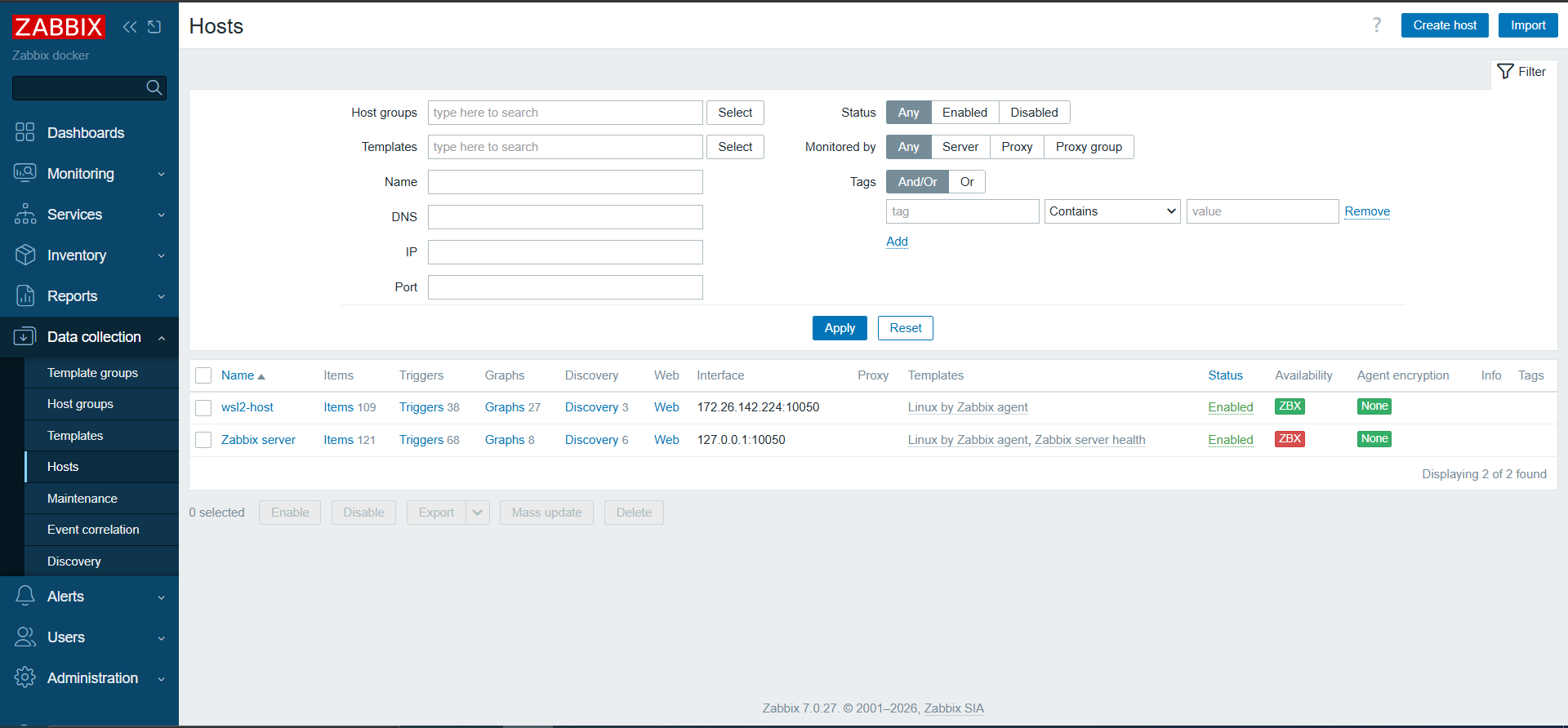1568x728 pixels.
Task: Apply the host filter
Action: (x=840, y=328)
